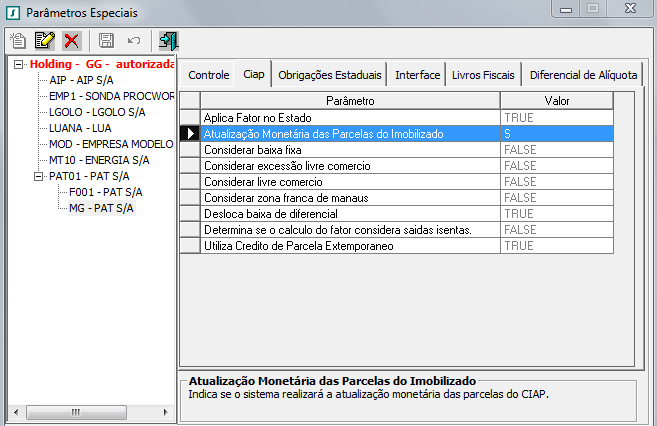The width and height of the screenshot is (657, 426).
Task: Open the Obrigações Estaduais tab
Action: tap(330, 75)
